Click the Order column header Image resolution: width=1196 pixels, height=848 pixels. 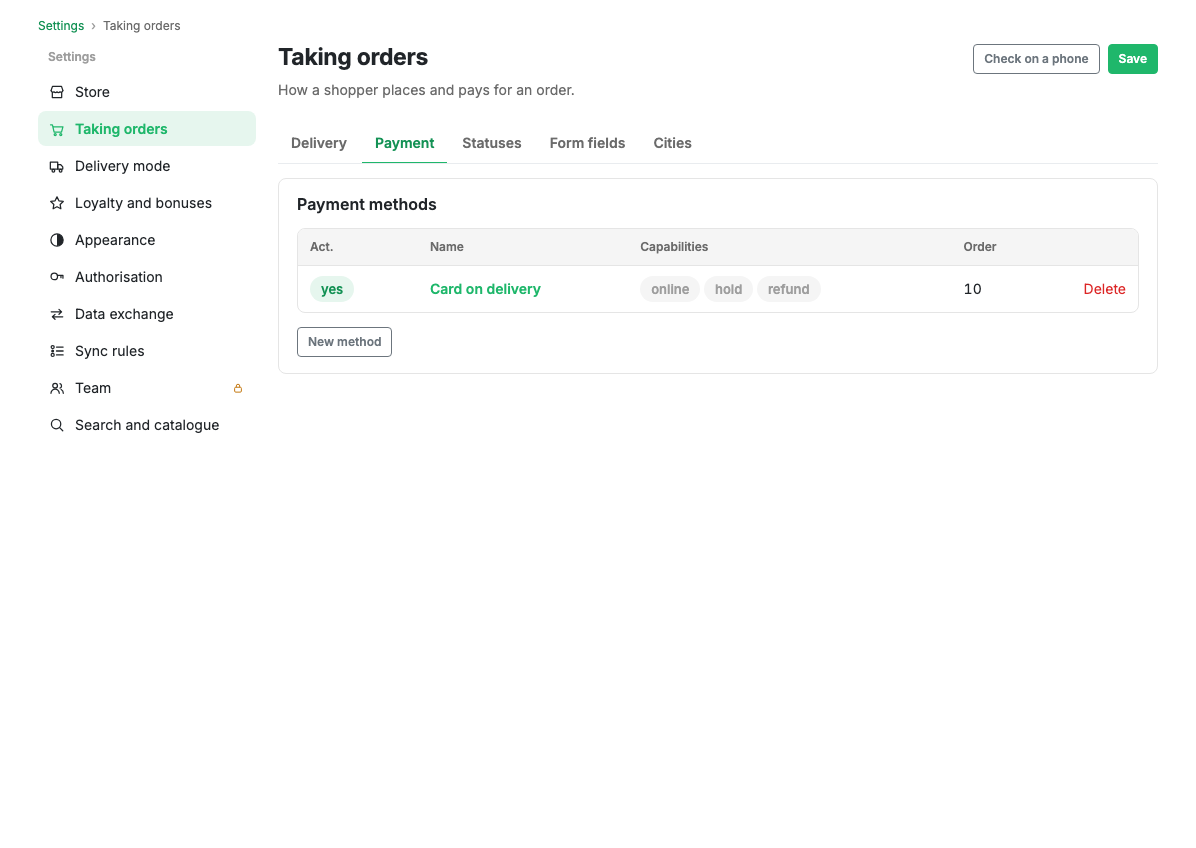tap(980, 247)
